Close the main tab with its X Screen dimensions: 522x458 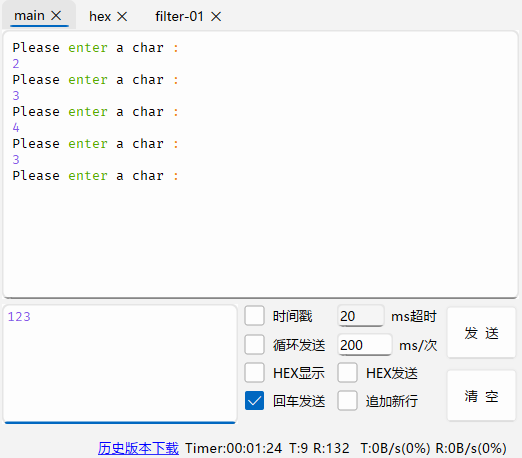point(56,16)
